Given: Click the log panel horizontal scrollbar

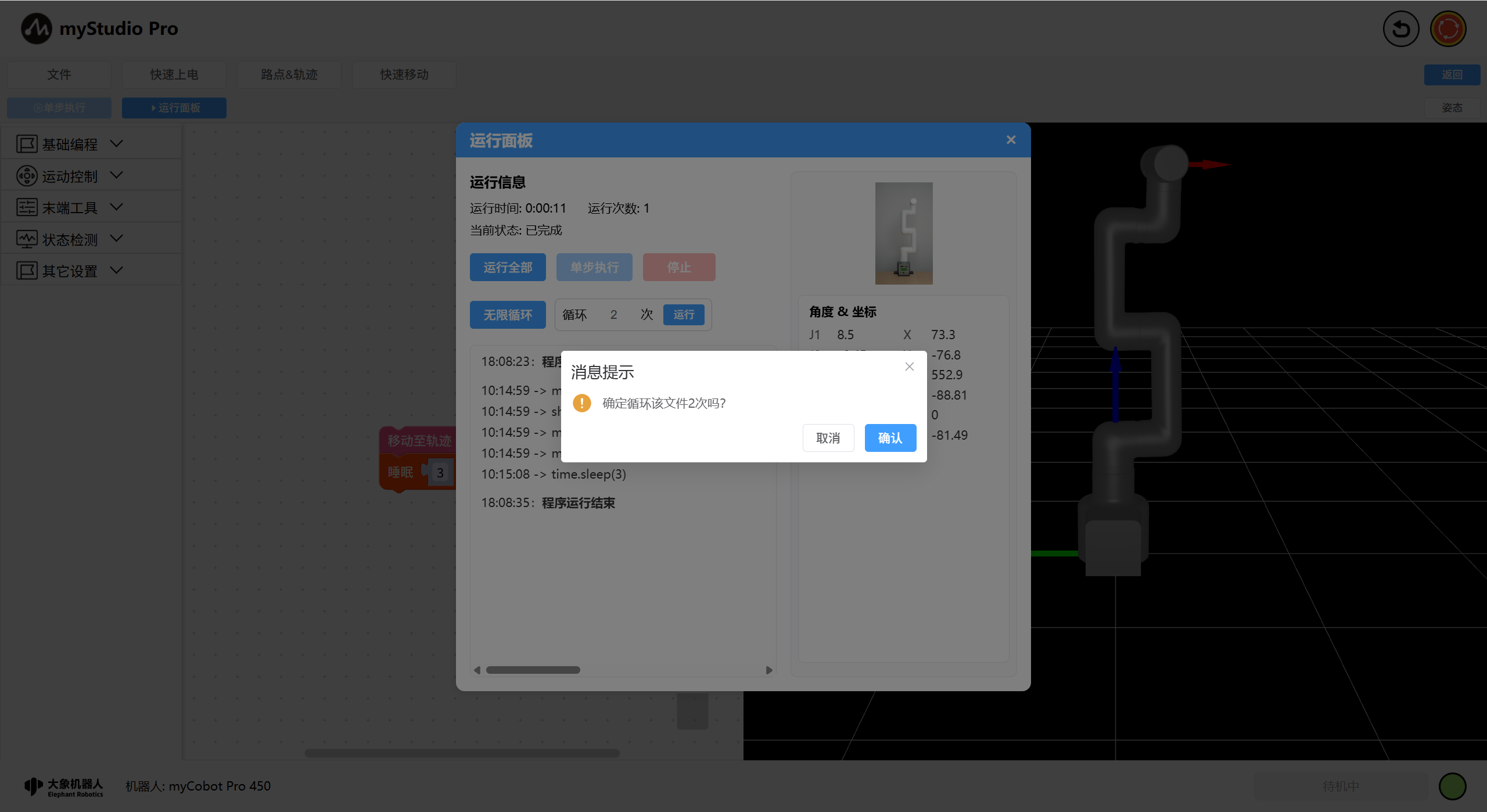Looking at the screenshot, I should [533, 670].
